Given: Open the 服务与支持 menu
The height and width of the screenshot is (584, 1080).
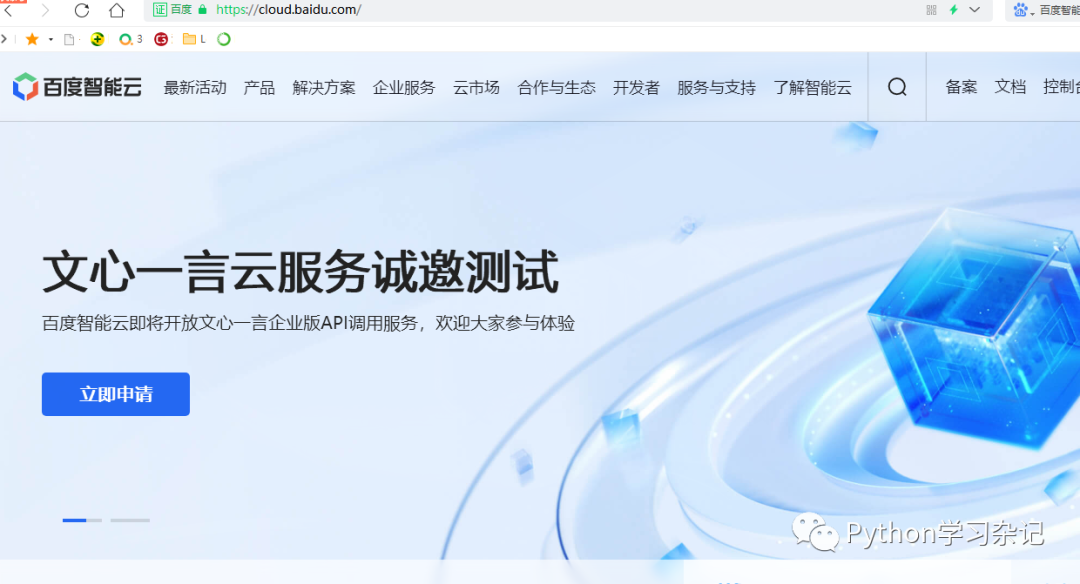Looking at the screenshot, I should point(716,87).
